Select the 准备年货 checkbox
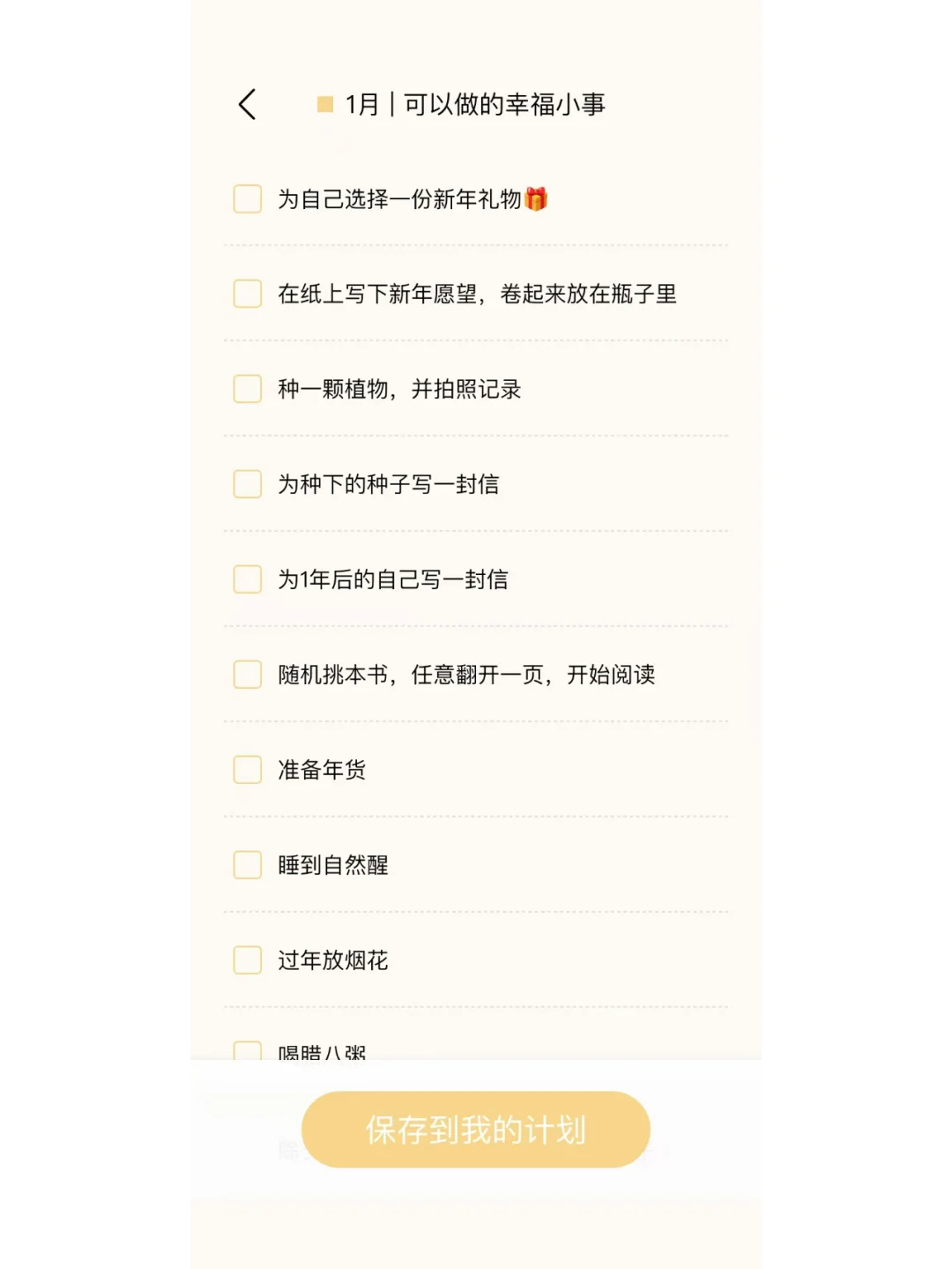Viewport: 952px width, 1269px height. click(x=248, y=770)
